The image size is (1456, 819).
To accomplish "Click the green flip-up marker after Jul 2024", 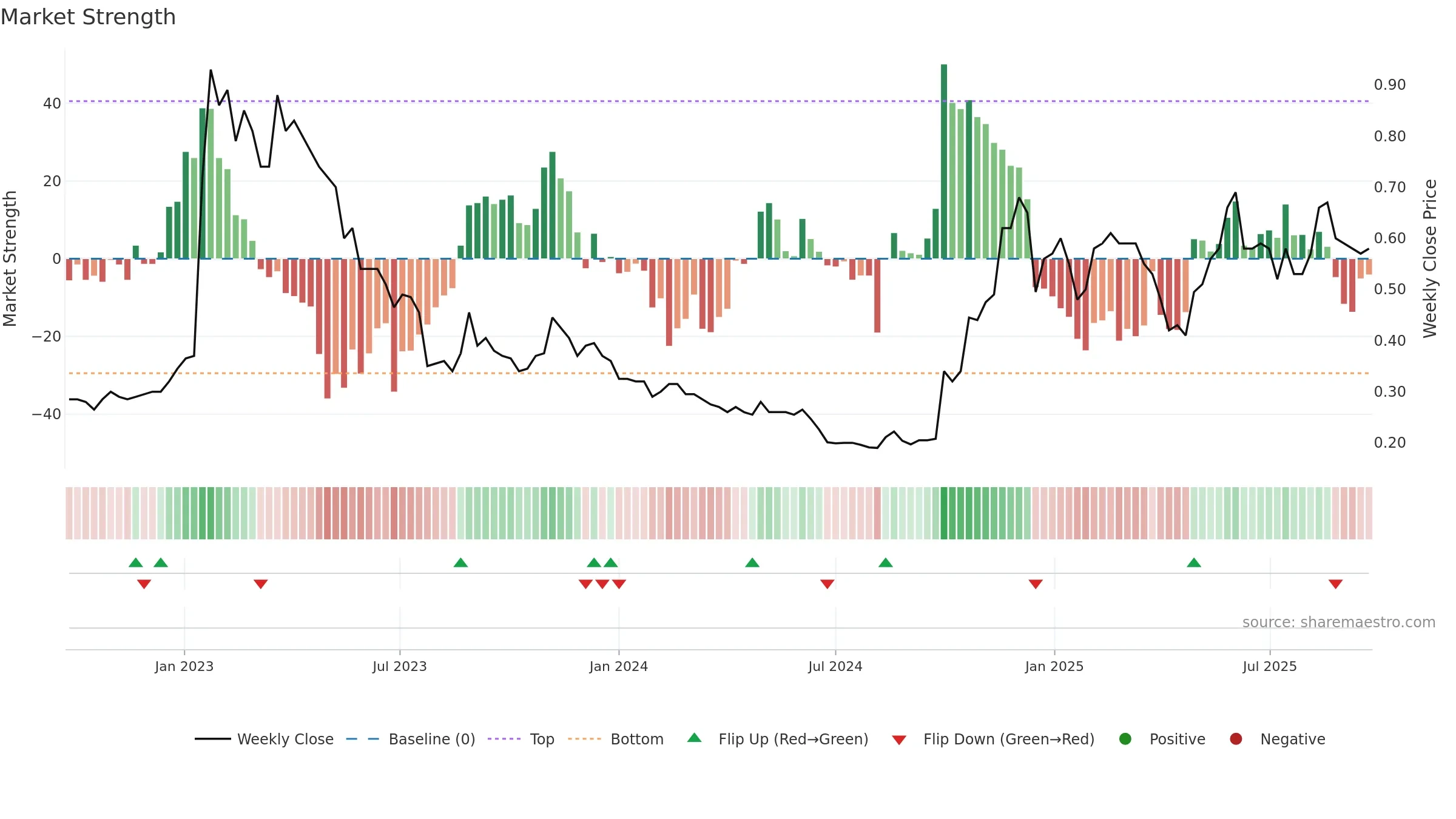I will (x=886, y=562).
